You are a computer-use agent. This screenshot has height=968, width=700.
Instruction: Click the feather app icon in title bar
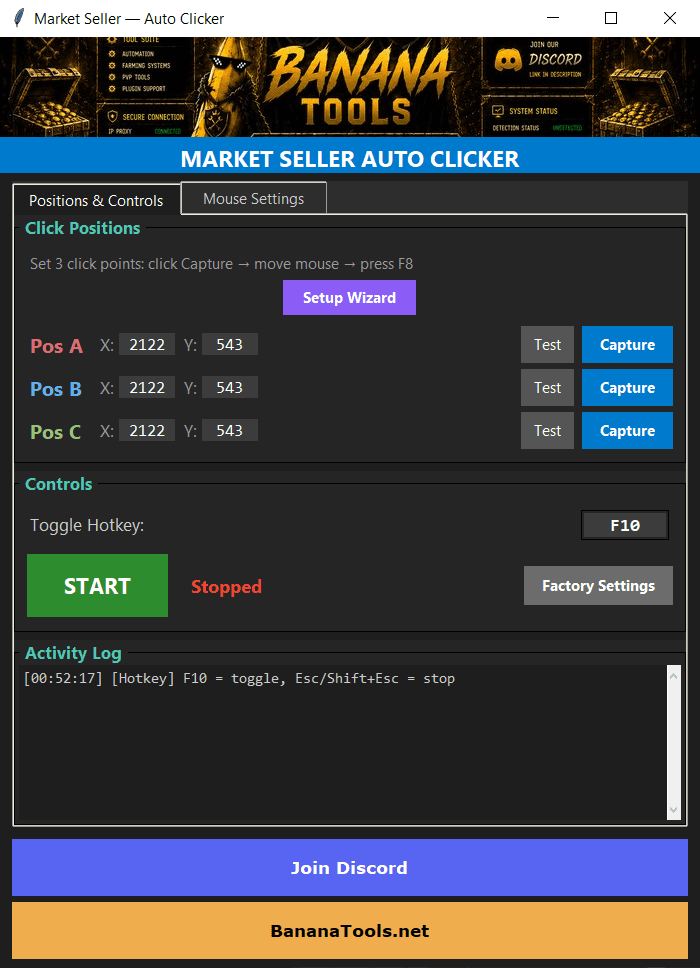(x=19, y=19)
